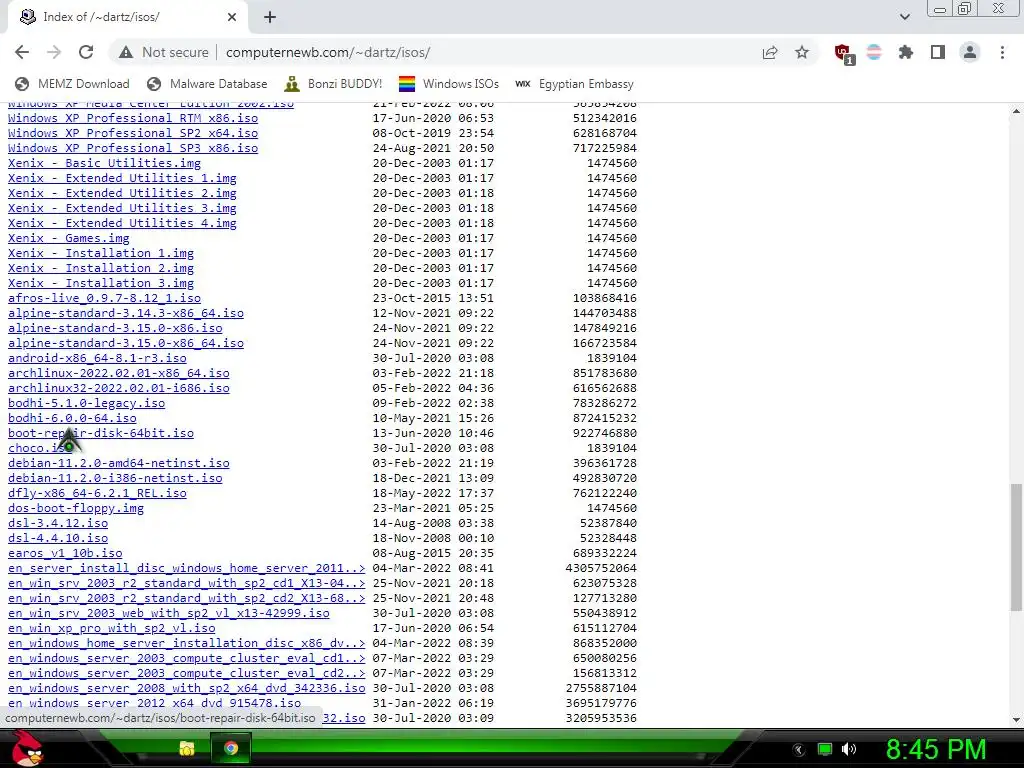Image resolution: width=1024 pixels, height=768 pixels.
Task: Open Xenix - Basic Utilities.img link
Action: pyautogui.click(x=104, y=163)
